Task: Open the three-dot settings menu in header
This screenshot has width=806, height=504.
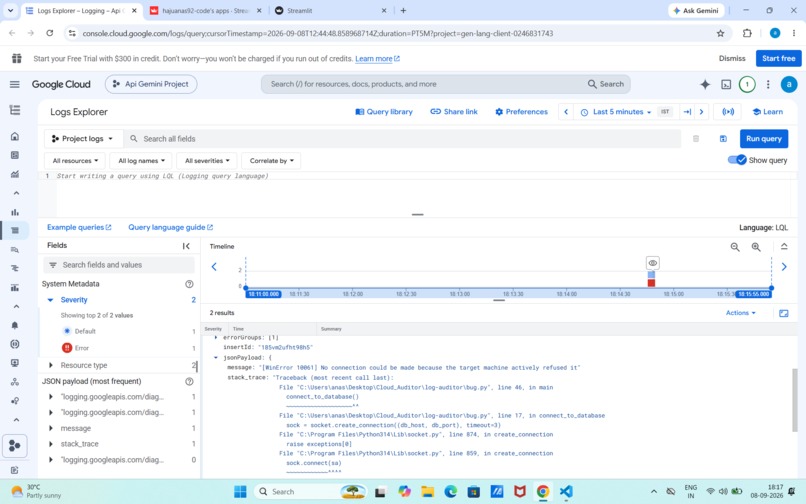Action: tap(768, 84)
